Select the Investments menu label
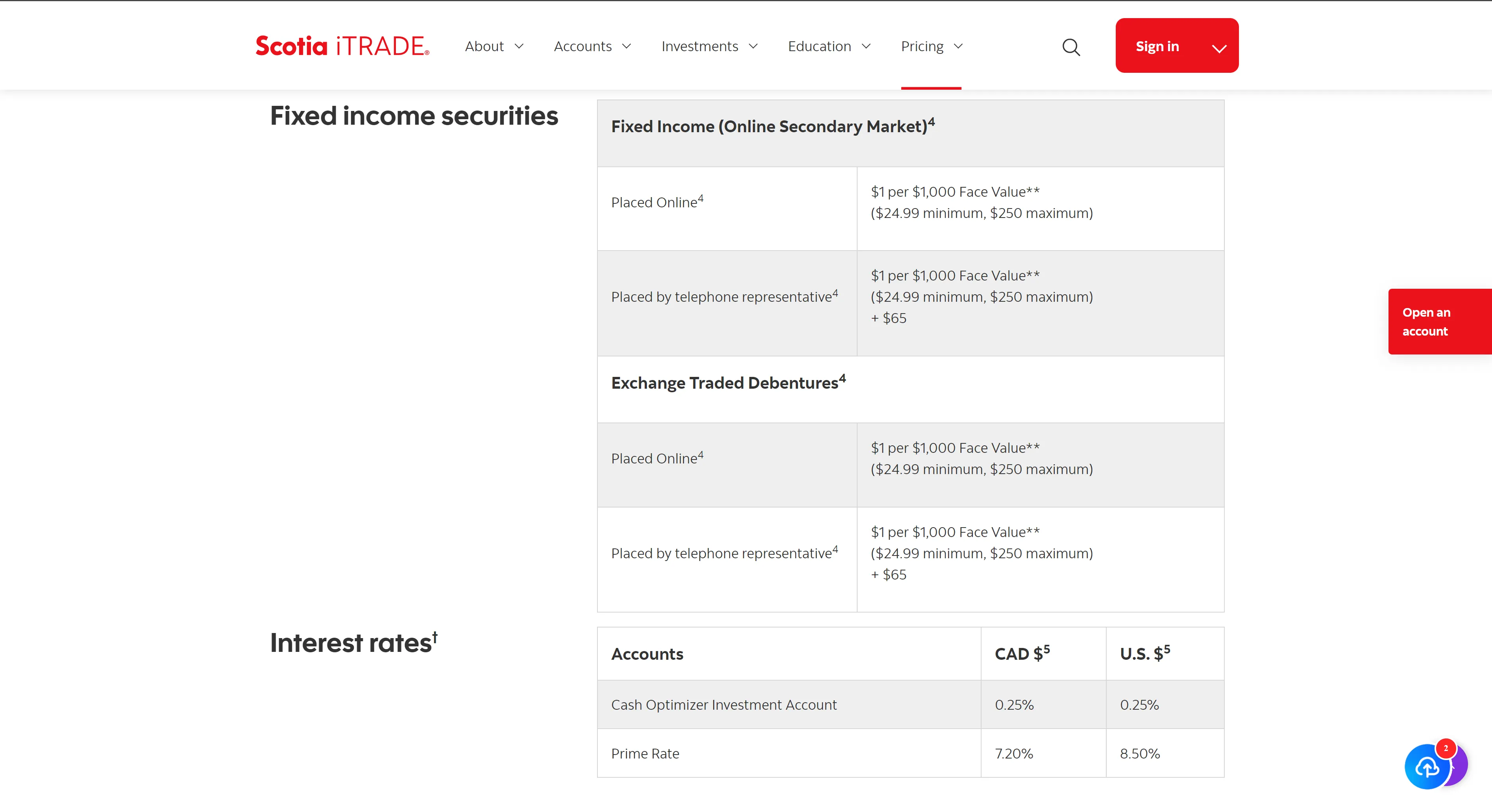Viewport: 1492px width, 812px height. coord(700,46)
